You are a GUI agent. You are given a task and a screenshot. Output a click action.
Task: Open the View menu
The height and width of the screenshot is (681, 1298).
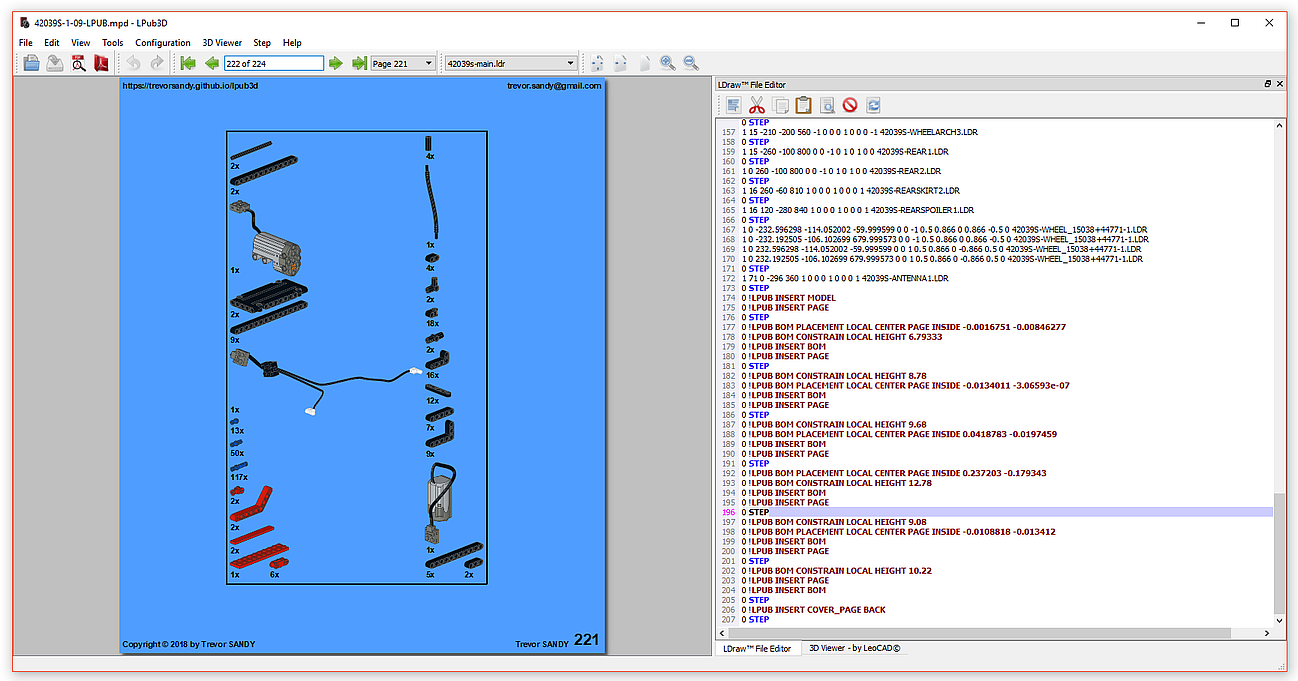[81, 43]
